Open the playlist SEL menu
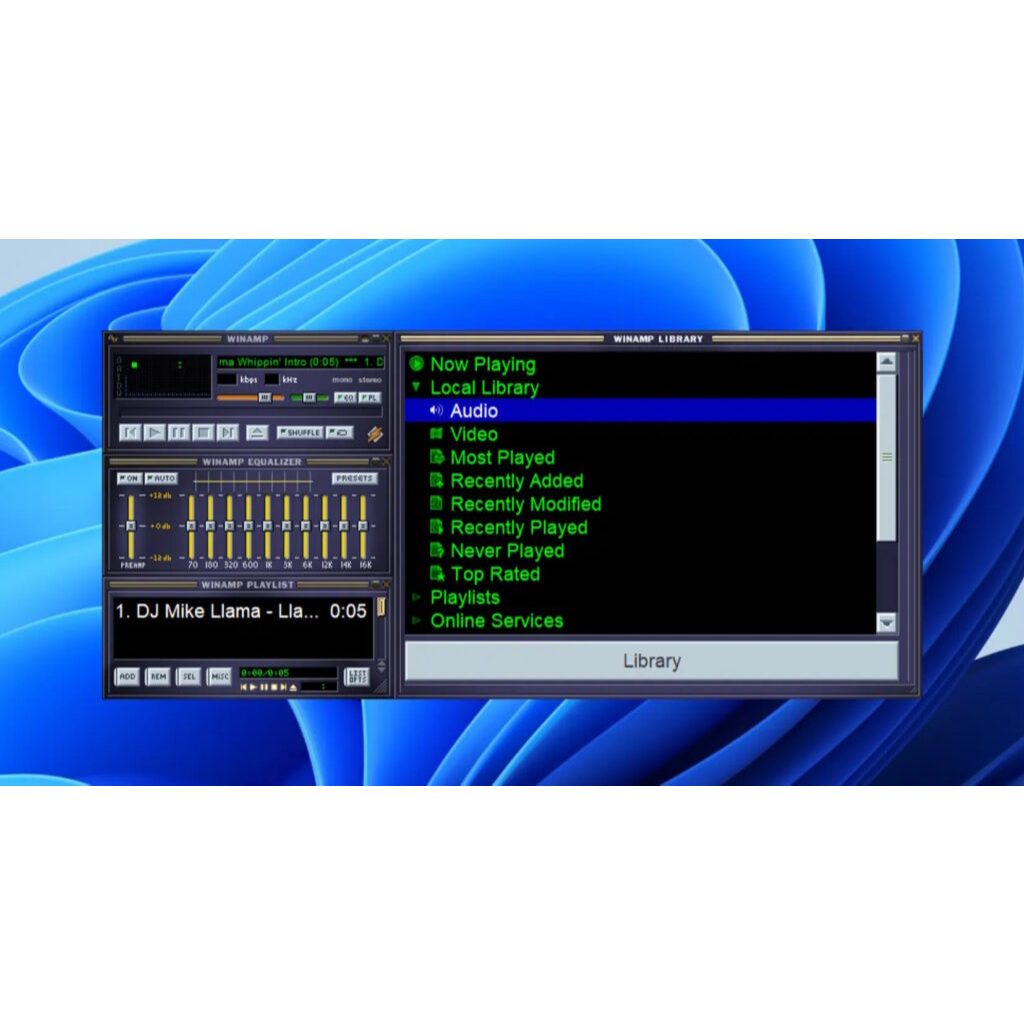The height and width of the screenshot is (1024, 1024). pos(189,677)
